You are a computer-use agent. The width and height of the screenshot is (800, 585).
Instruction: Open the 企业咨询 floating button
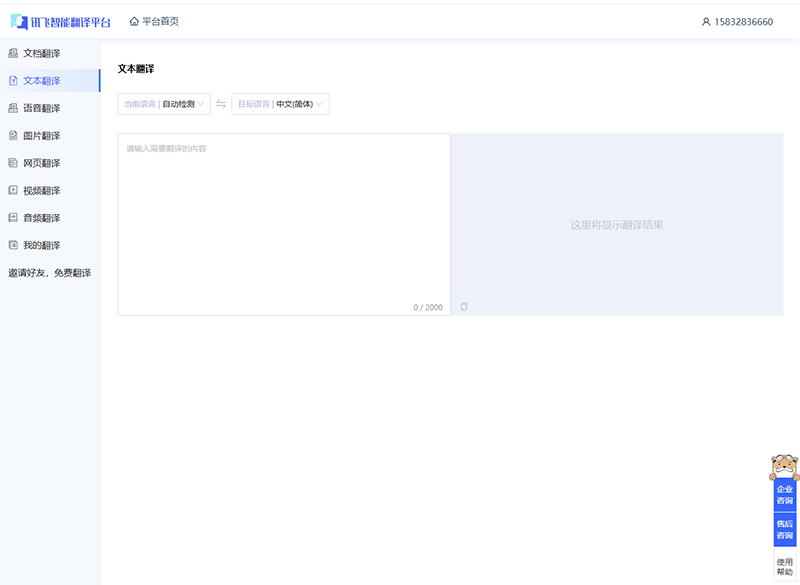(784, 495)
